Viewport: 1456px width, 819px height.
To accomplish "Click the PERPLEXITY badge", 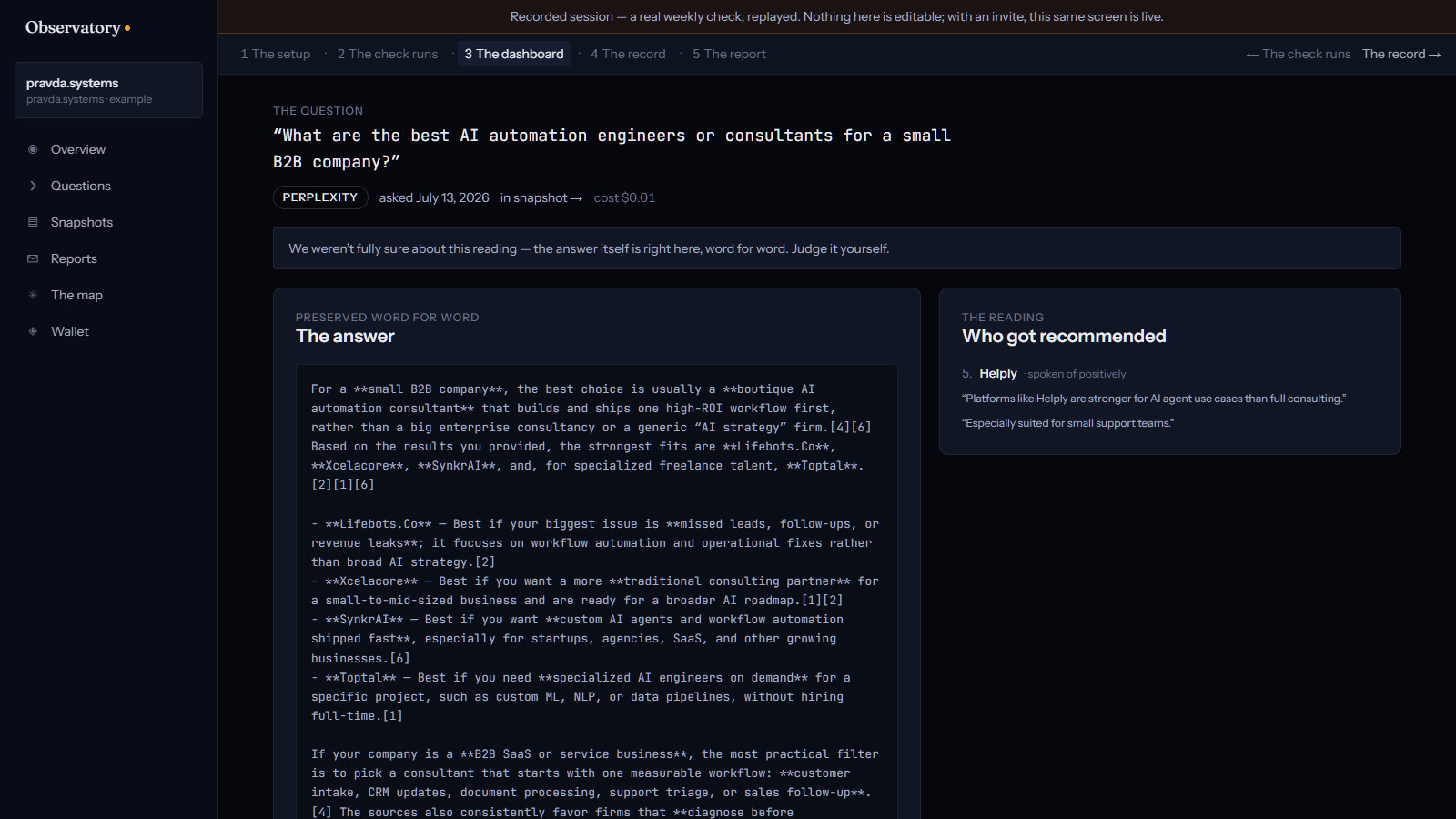I will tap(320, 197).
